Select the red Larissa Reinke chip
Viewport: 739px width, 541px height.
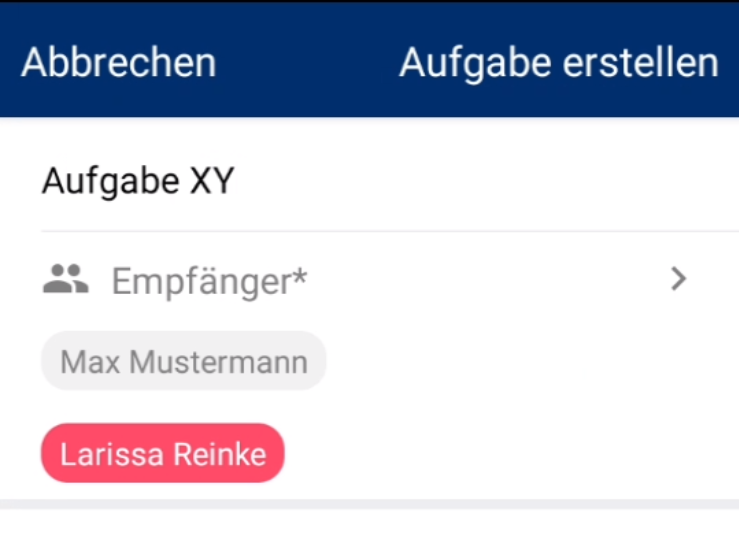pos(163,453)
